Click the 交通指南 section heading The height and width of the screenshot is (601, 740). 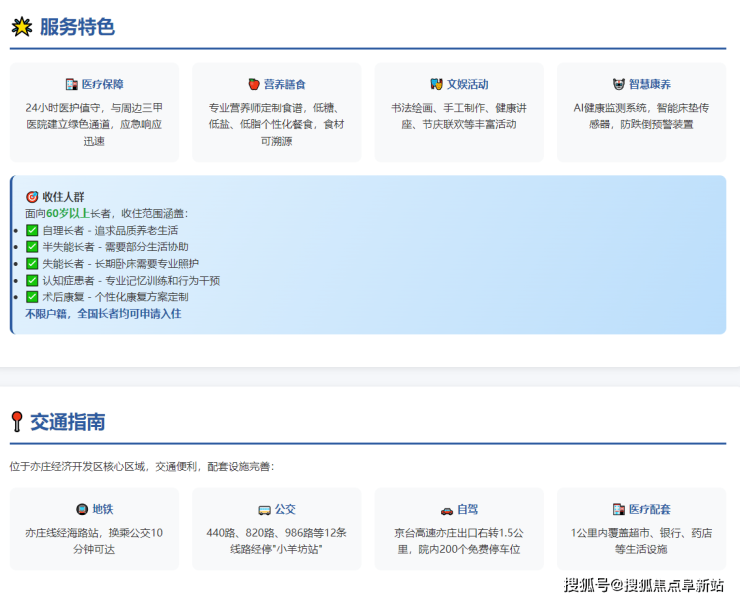pos(67,422)
